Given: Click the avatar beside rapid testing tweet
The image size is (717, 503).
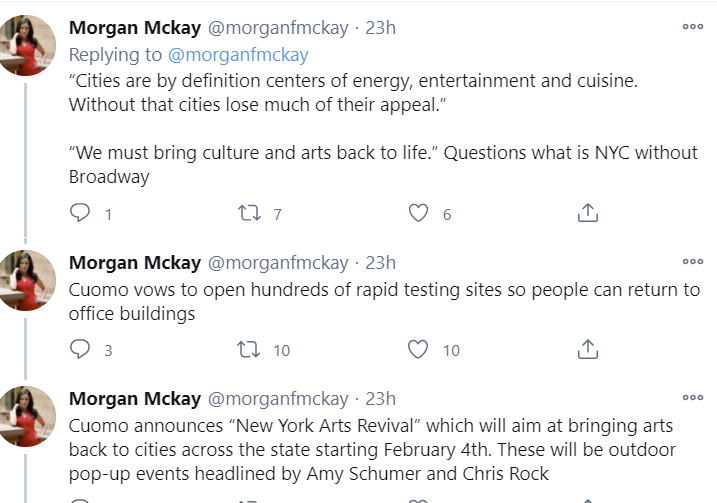Looking at the screenshot, I should click(x=27, y=281).
